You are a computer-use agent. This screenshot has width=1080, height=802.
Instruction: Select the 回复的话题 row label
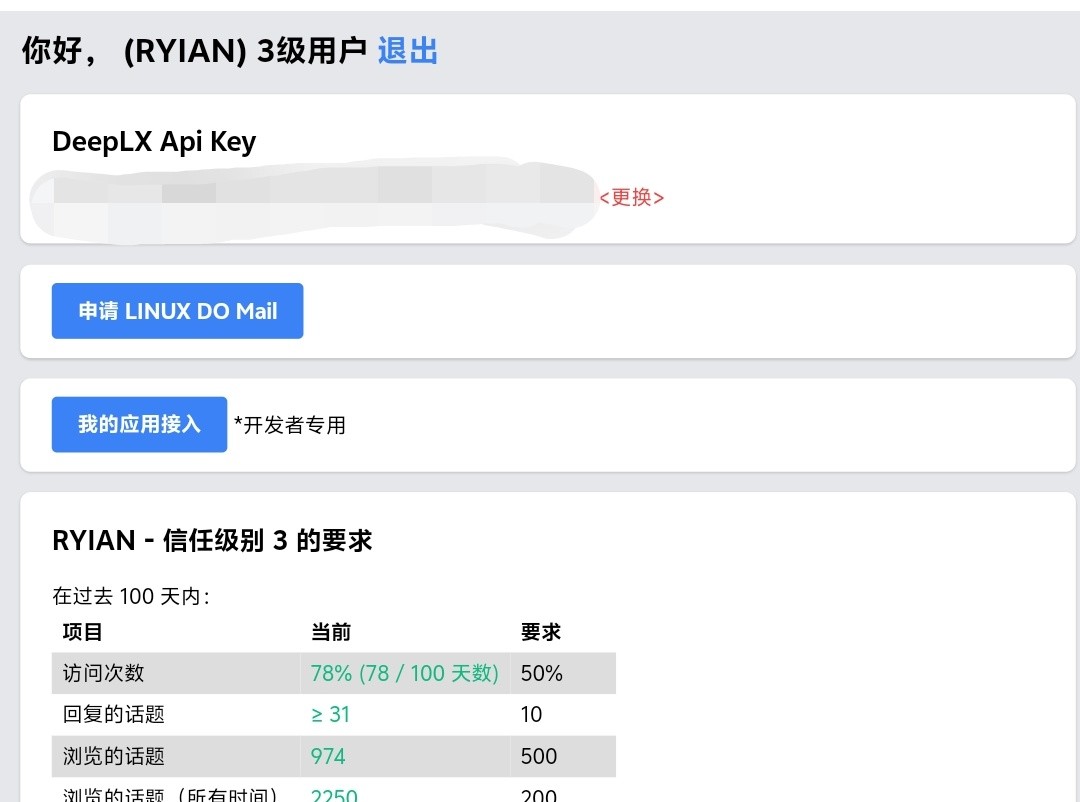point(114,714)
